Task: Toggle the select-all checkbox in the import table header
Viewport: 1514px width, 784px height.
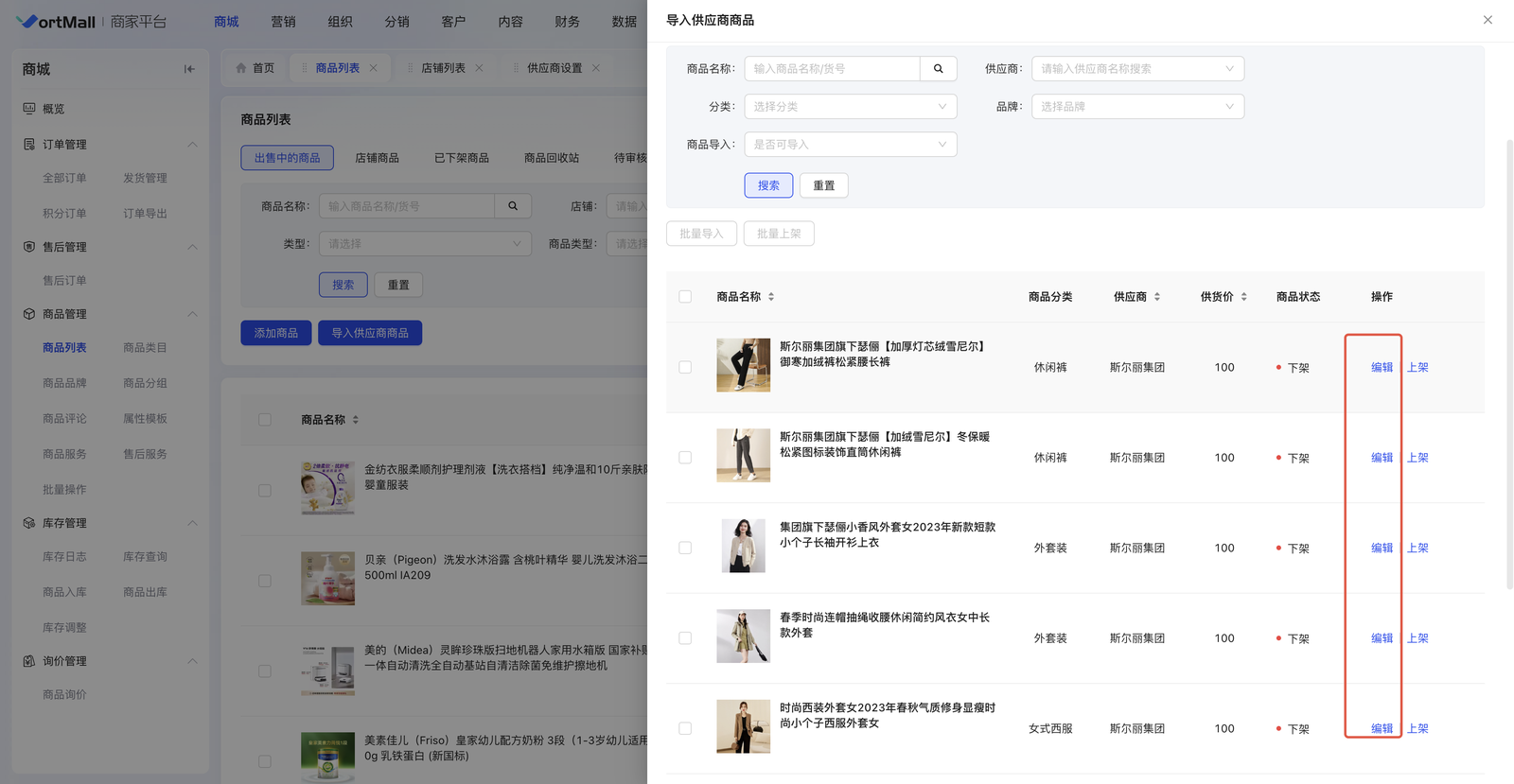Action: pyautogui.click(x=685, y=297)
